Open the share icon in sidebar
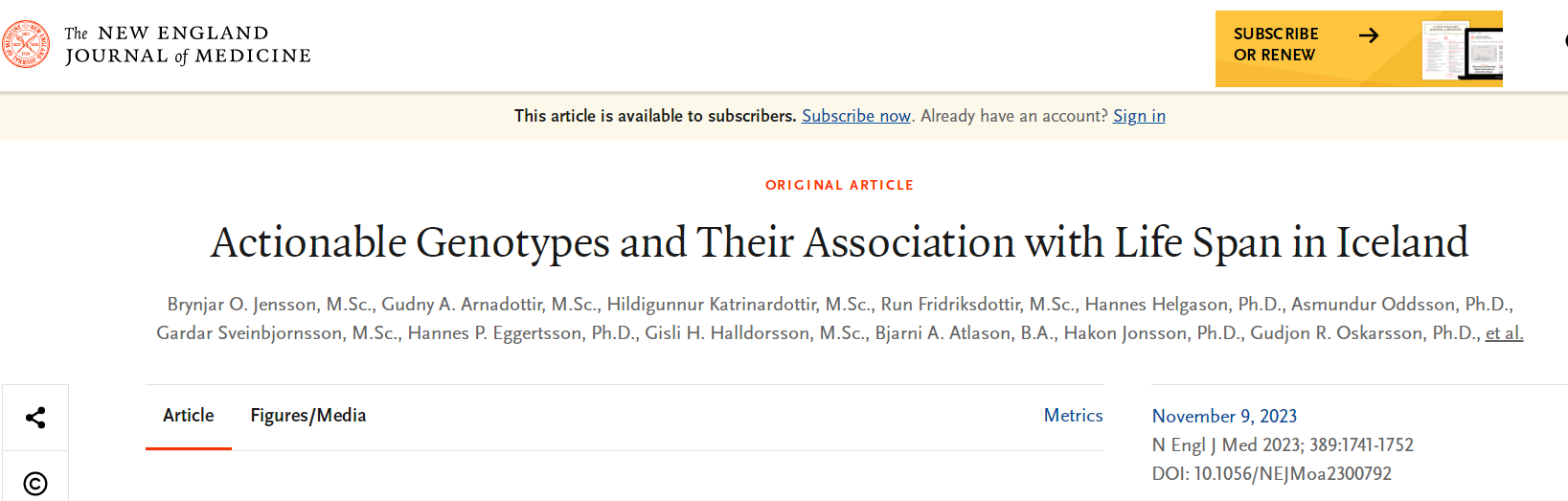Viewport: 1568px width, 501px height. (35, 418)
